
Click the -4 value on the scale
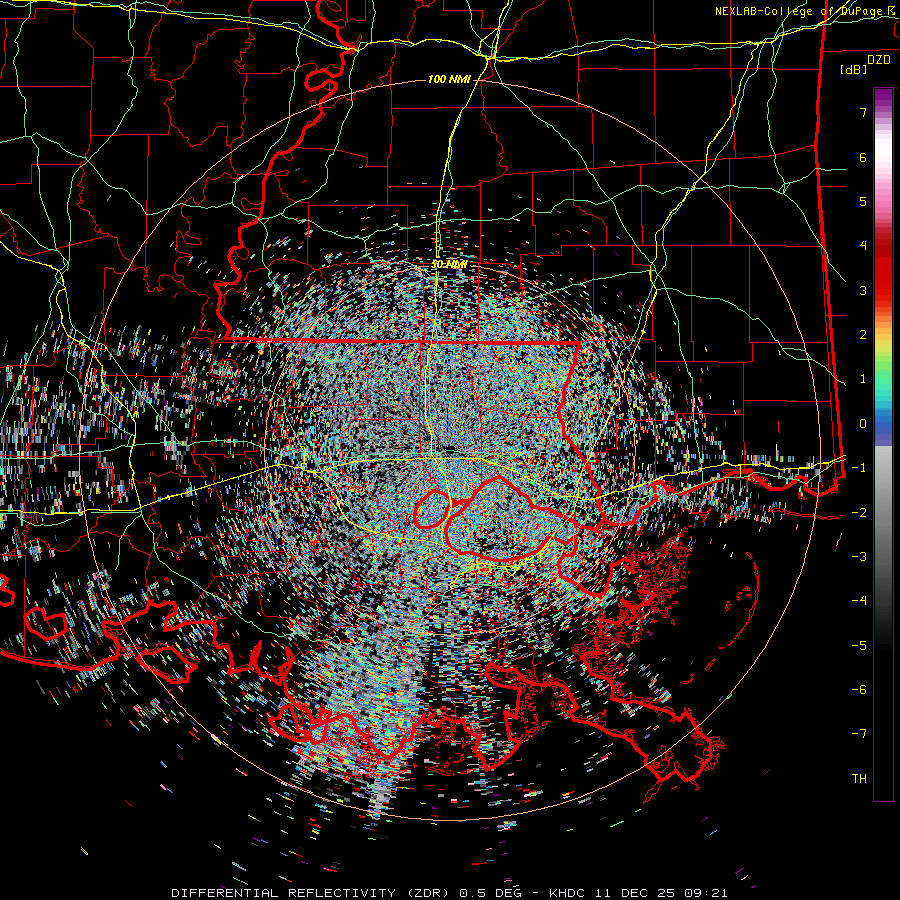click(x=859, y=601)
